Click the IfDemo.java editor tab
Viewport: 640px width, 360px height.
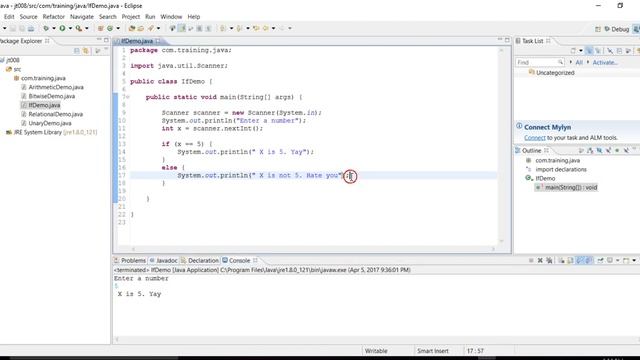(137, 41)
